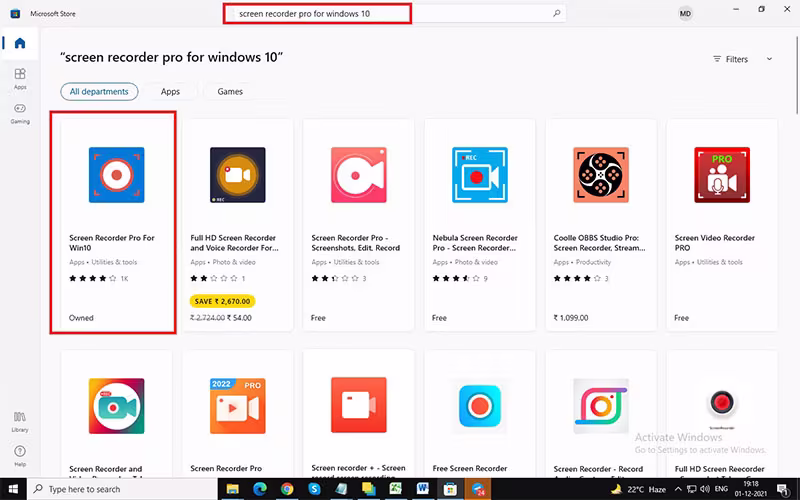Click the search results heading text

point(171,57)
